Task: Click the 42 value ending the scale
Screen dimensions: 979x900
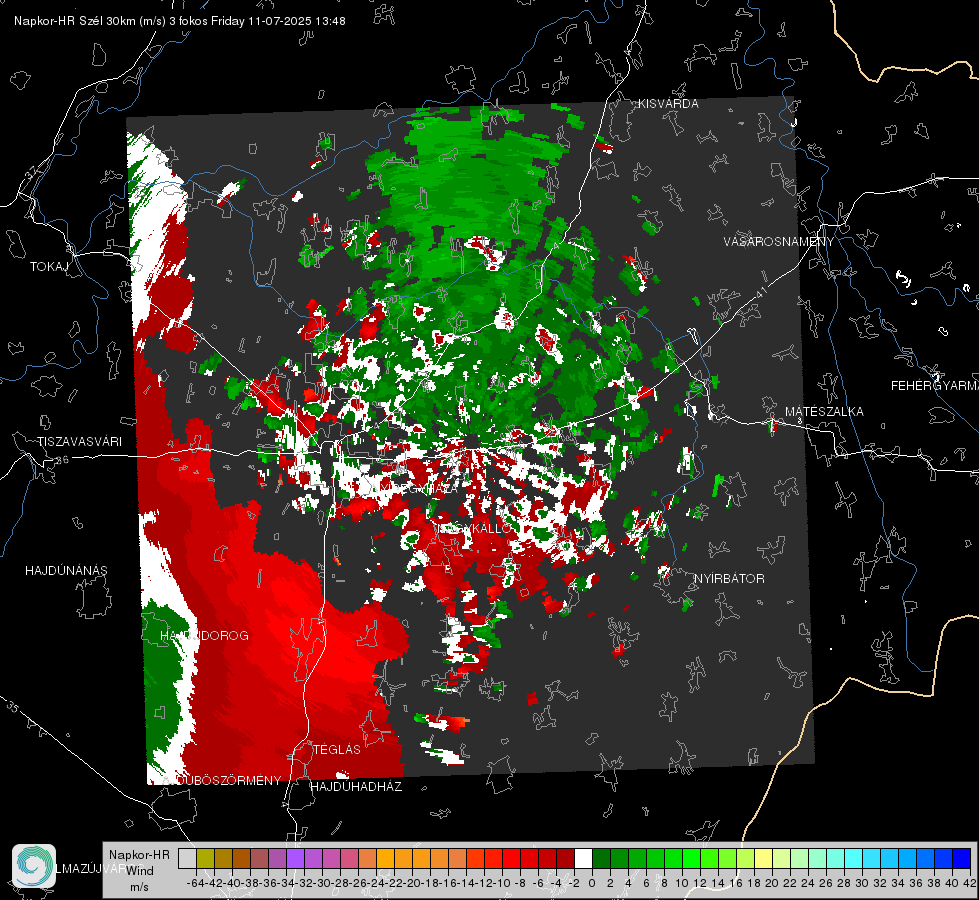Action: pos(969,883)
